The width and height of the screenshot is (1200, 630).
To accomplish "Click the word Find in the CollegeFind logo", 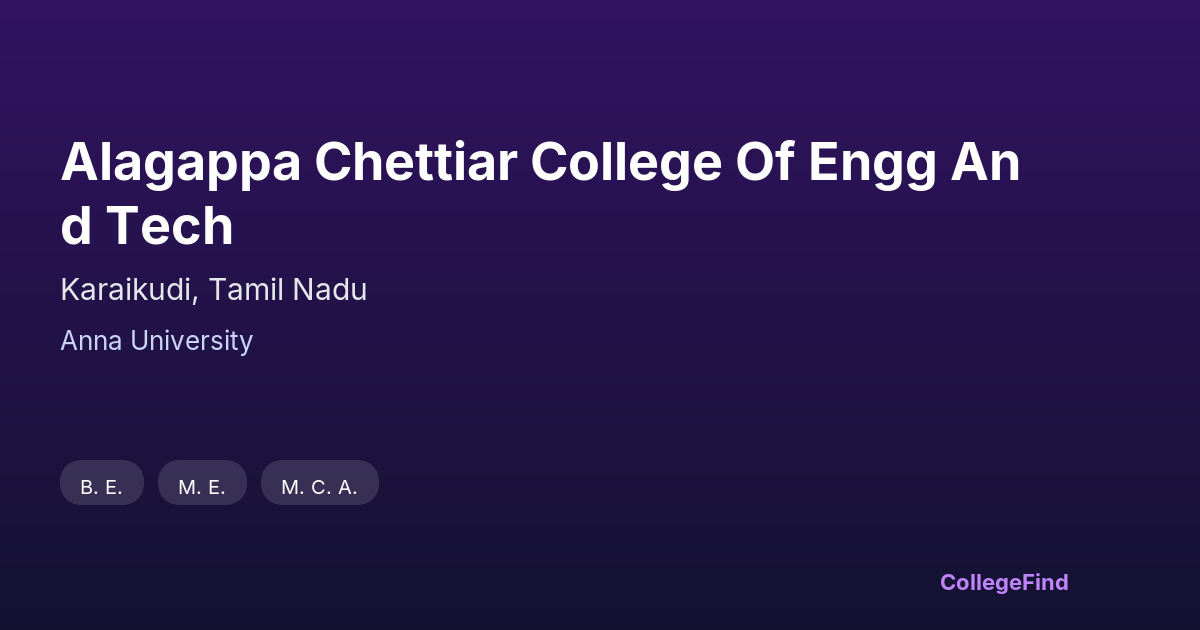I will [x=1044, y=582].
